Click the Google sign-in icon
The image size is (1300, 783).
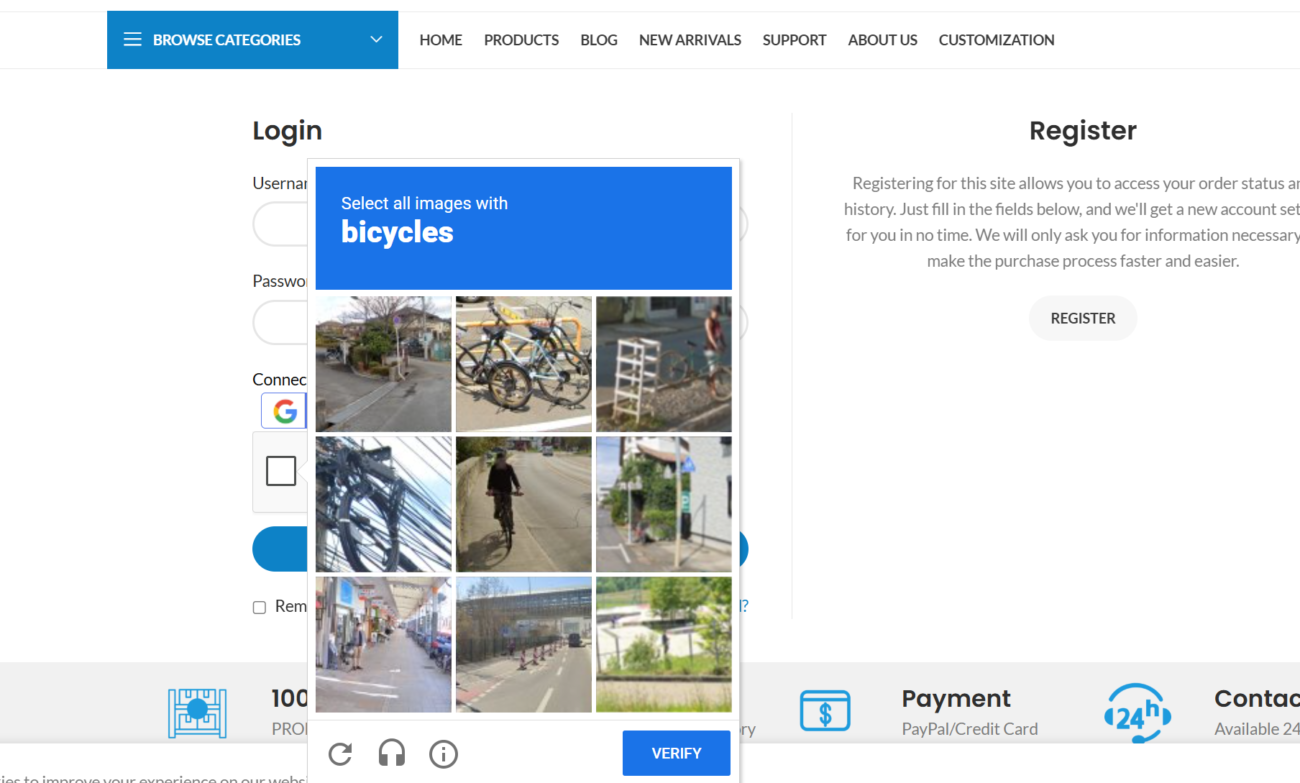pyautogui.click(x=284, y=411)
